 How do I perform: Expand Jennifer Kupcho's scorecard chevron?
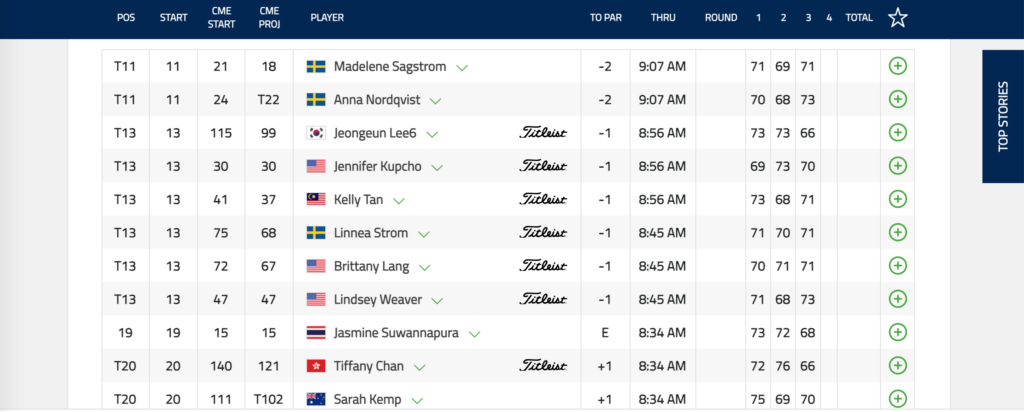437,168
